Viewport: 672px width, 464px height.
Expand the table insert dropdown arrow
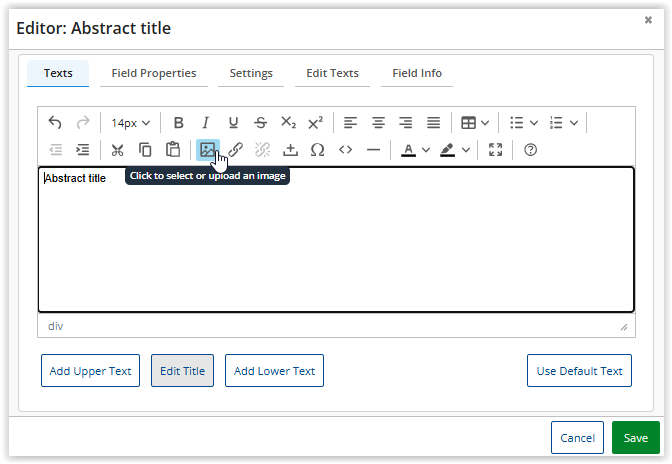(x=485, y=123)
